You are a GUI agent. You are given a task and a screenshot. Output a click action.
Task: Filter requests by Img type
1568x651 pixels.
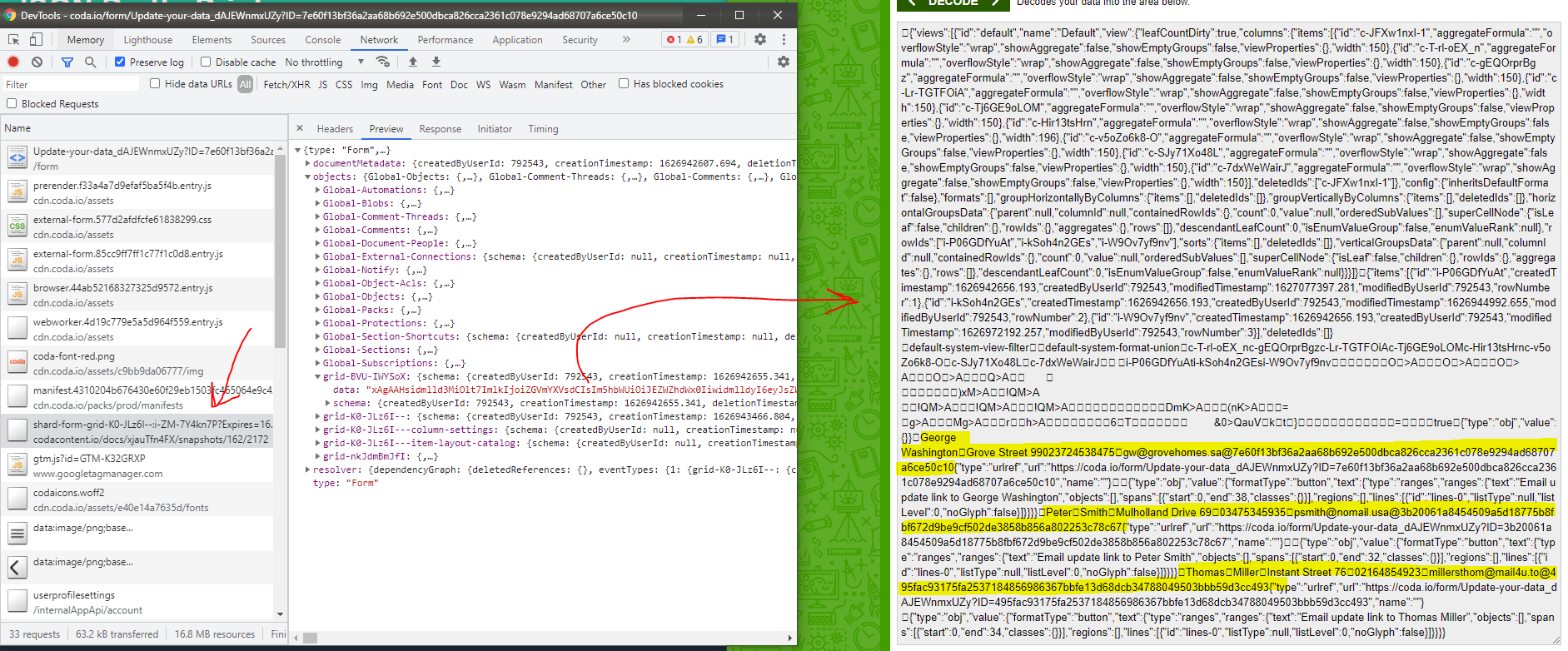coord(369,84)
